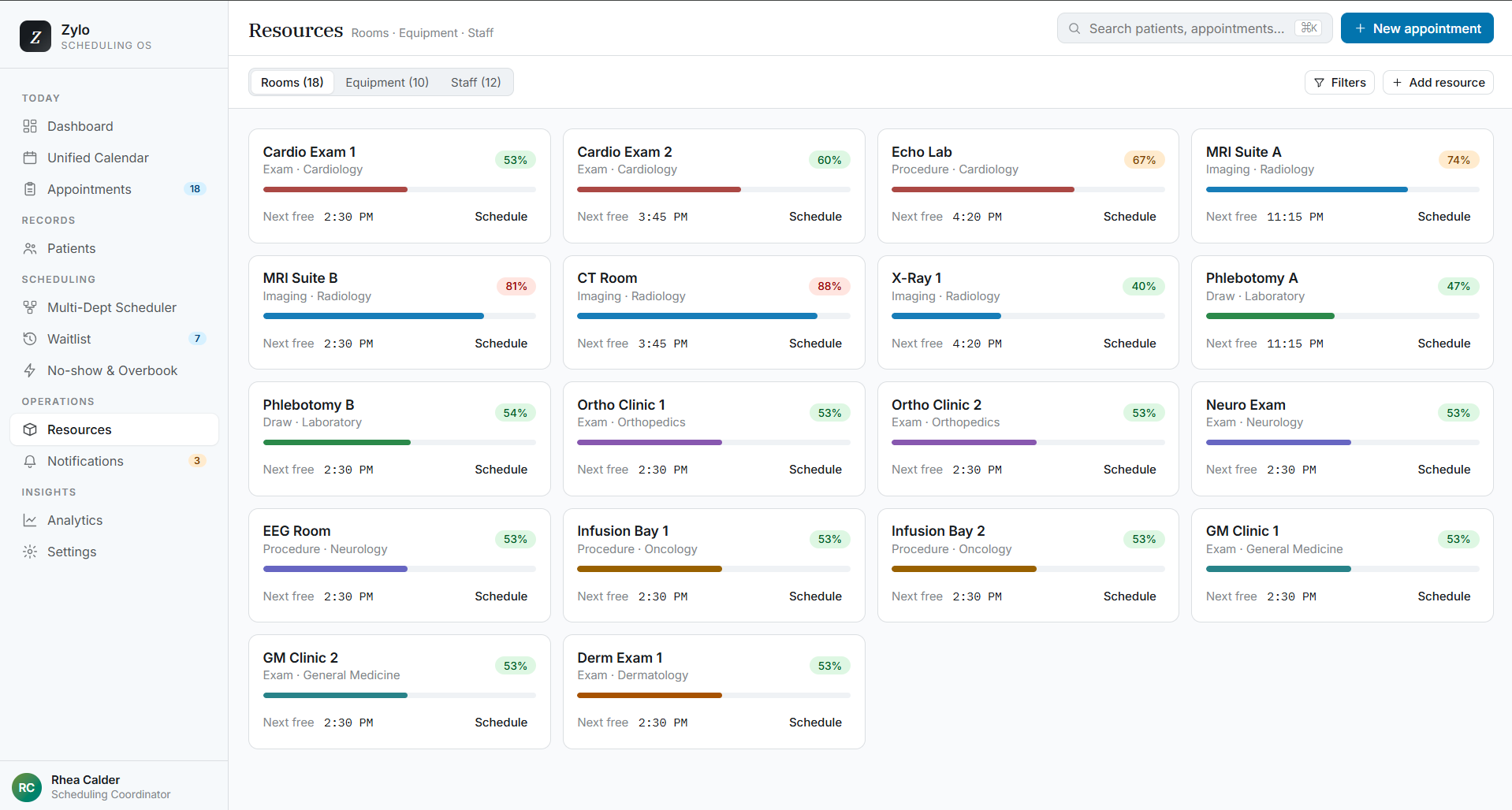Image resolution: width=1512 pixels, height=810 pixels.
Task: Open Schedule for MRI Suite A
Action: click(x=1443, y=217)
